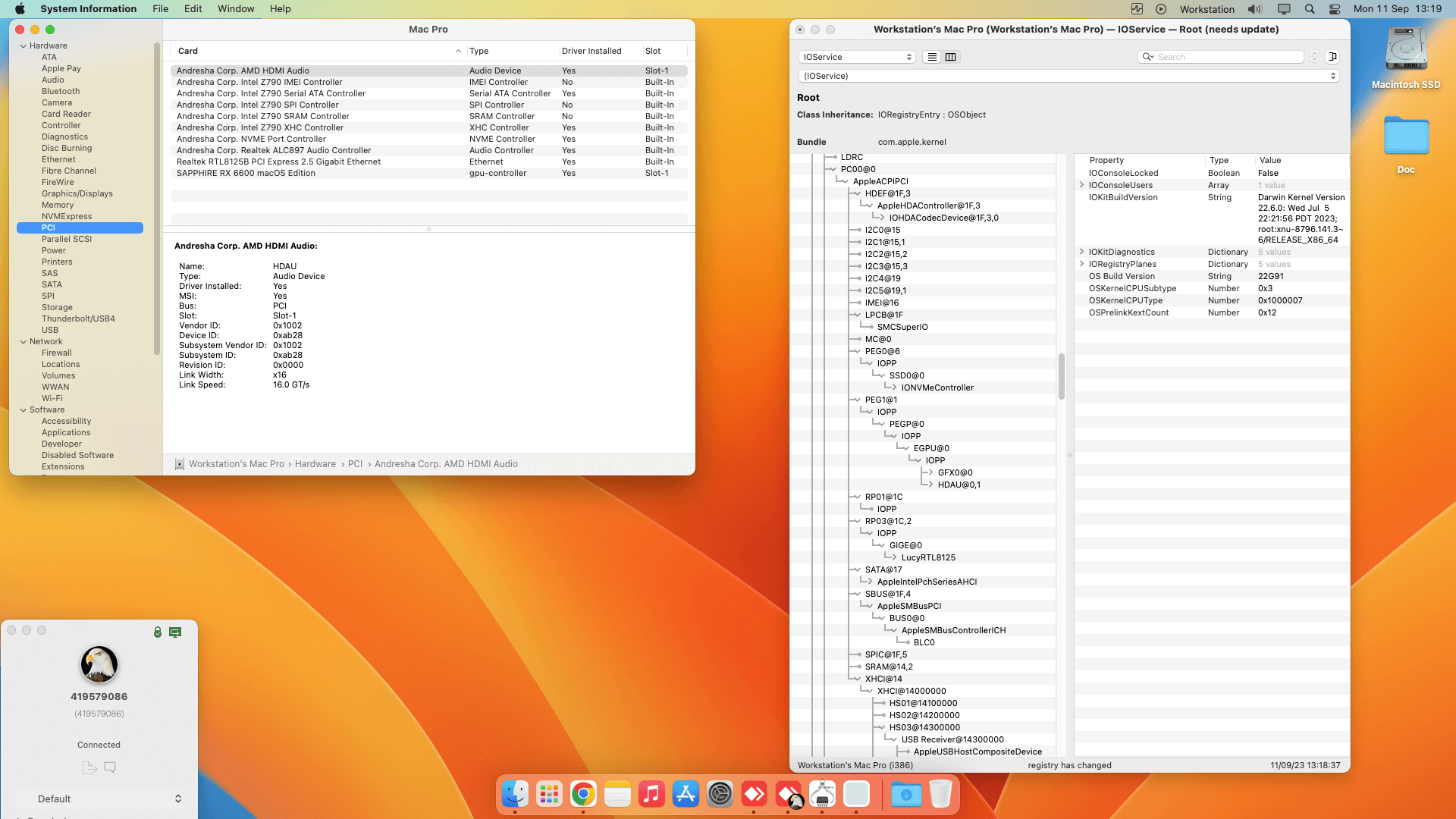Viewport: 1456px width, 819px height.
Task: Click the volume icon in the menu bar
Action: [x=1255, y=8]
